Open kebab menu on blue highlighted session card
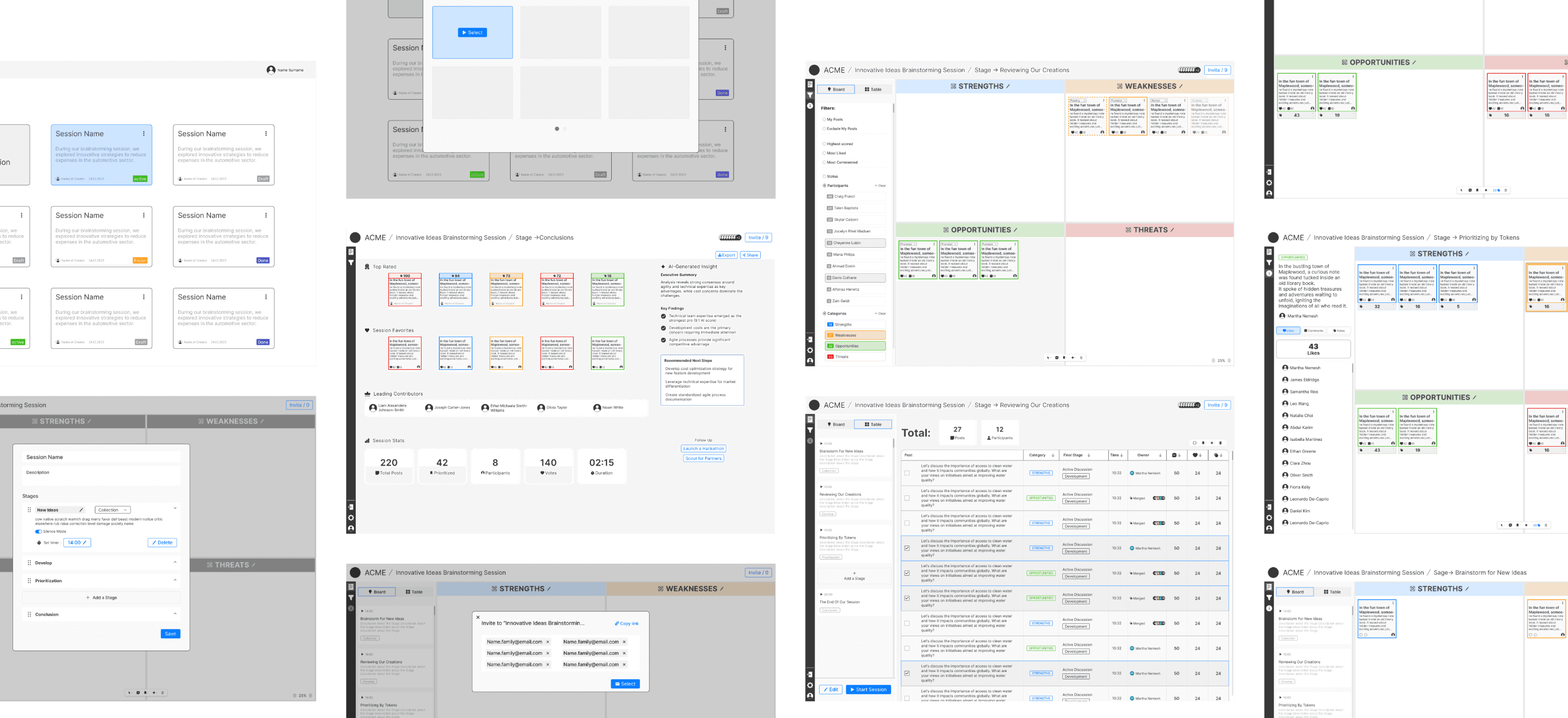Screen dimensions: 1568x718 pos(144,134)
